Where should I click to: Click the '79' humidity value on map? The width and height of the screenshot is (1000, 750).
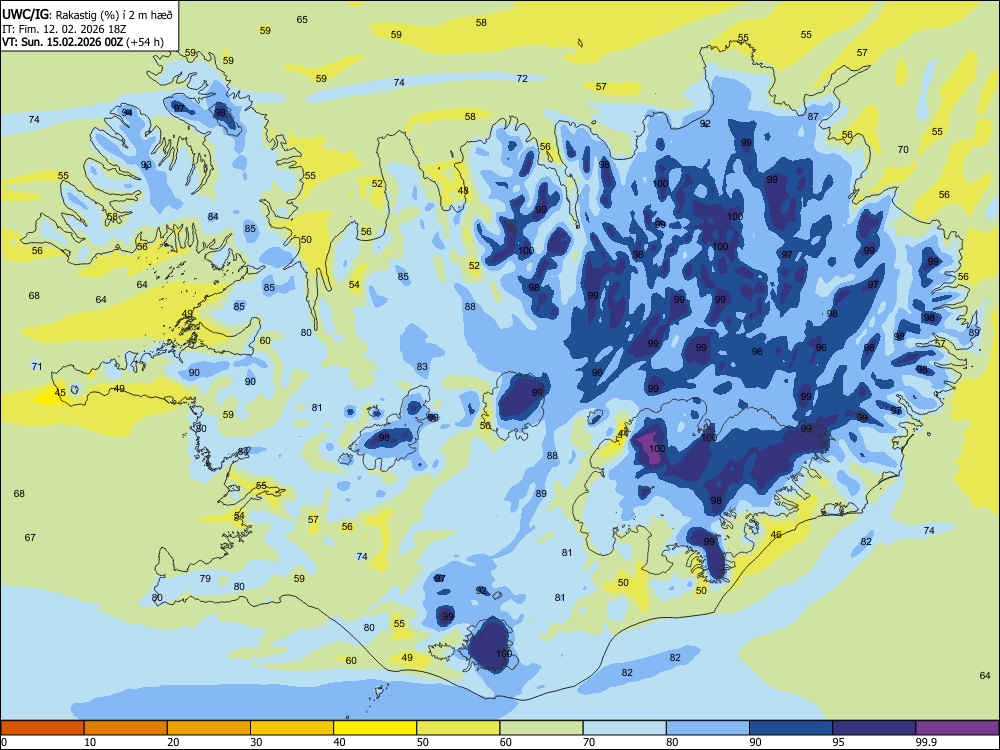point(205,578)
